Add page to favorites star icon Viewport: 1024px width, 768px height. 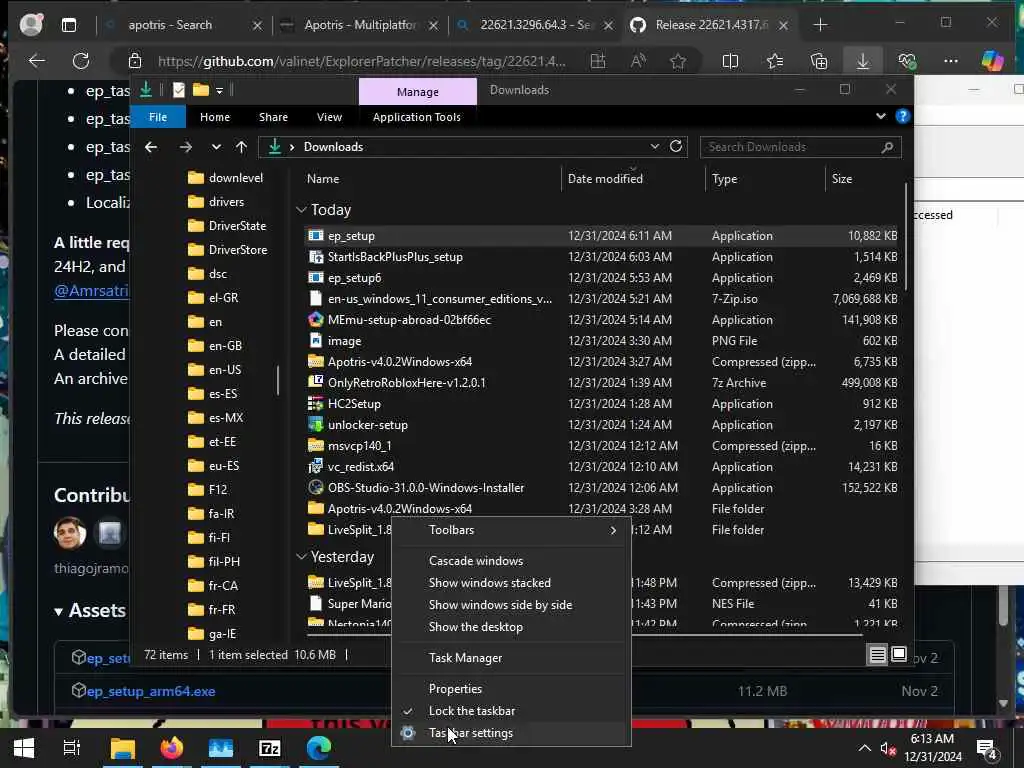(678, 61)
